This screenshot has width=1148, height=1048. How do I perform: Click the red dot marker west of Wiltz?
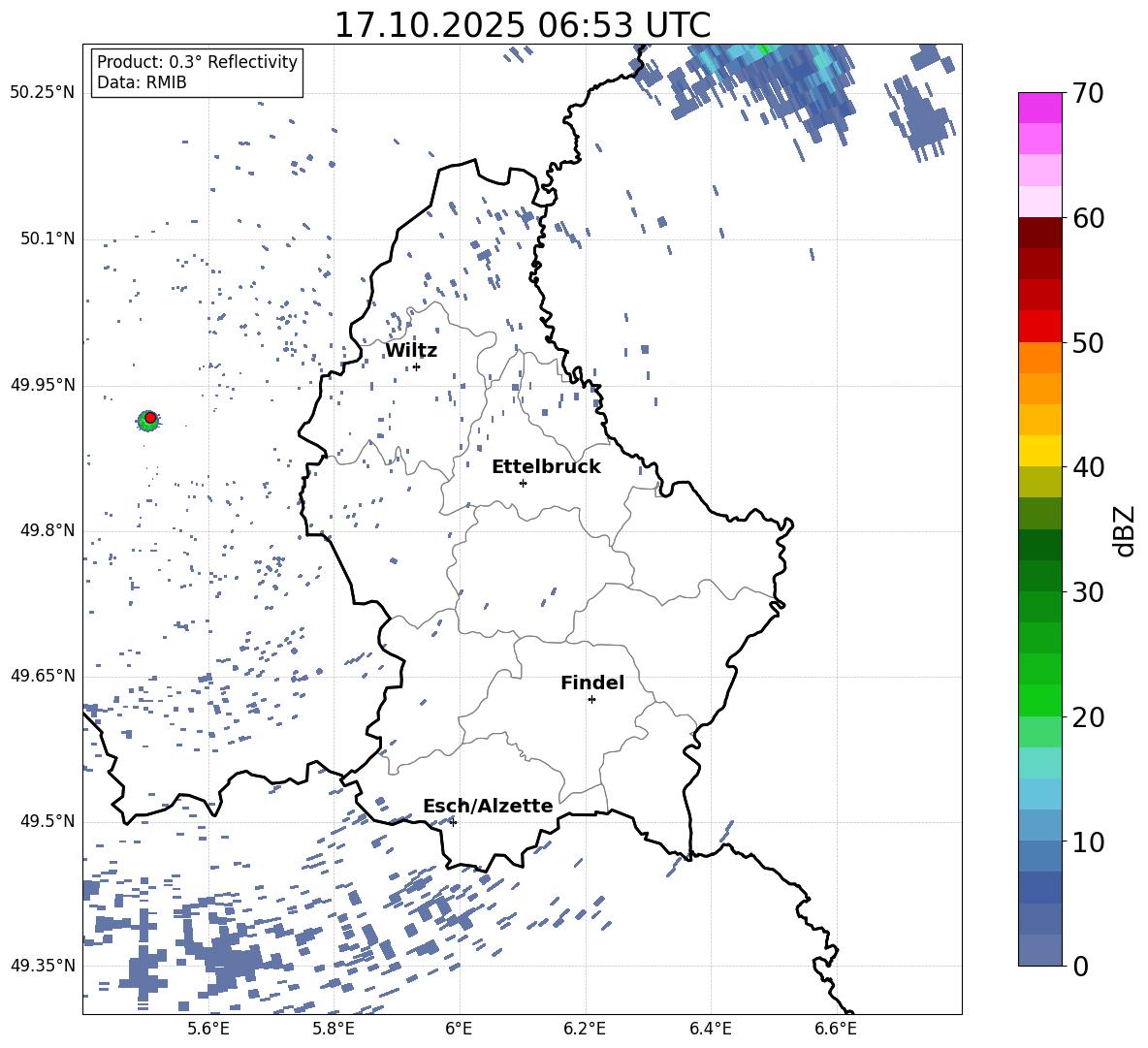click(x=150, y=417)
